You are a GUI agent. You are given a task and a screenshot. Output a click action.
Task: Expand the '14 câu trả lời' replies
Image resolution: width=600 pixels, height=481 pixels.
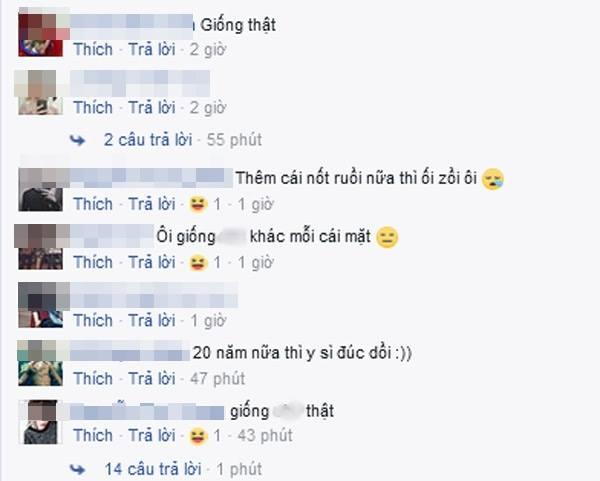coord(153,469)
